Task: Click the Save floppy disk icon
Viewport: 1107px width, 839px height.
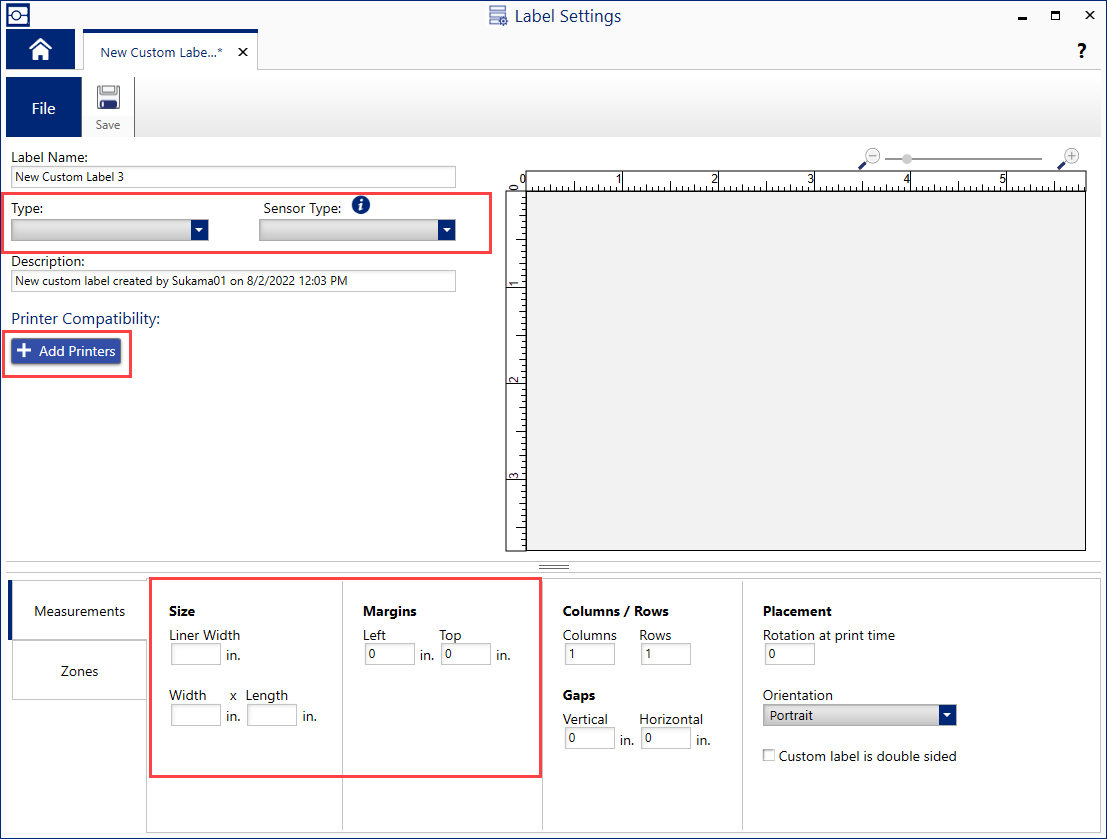Action: coord(108,99)
